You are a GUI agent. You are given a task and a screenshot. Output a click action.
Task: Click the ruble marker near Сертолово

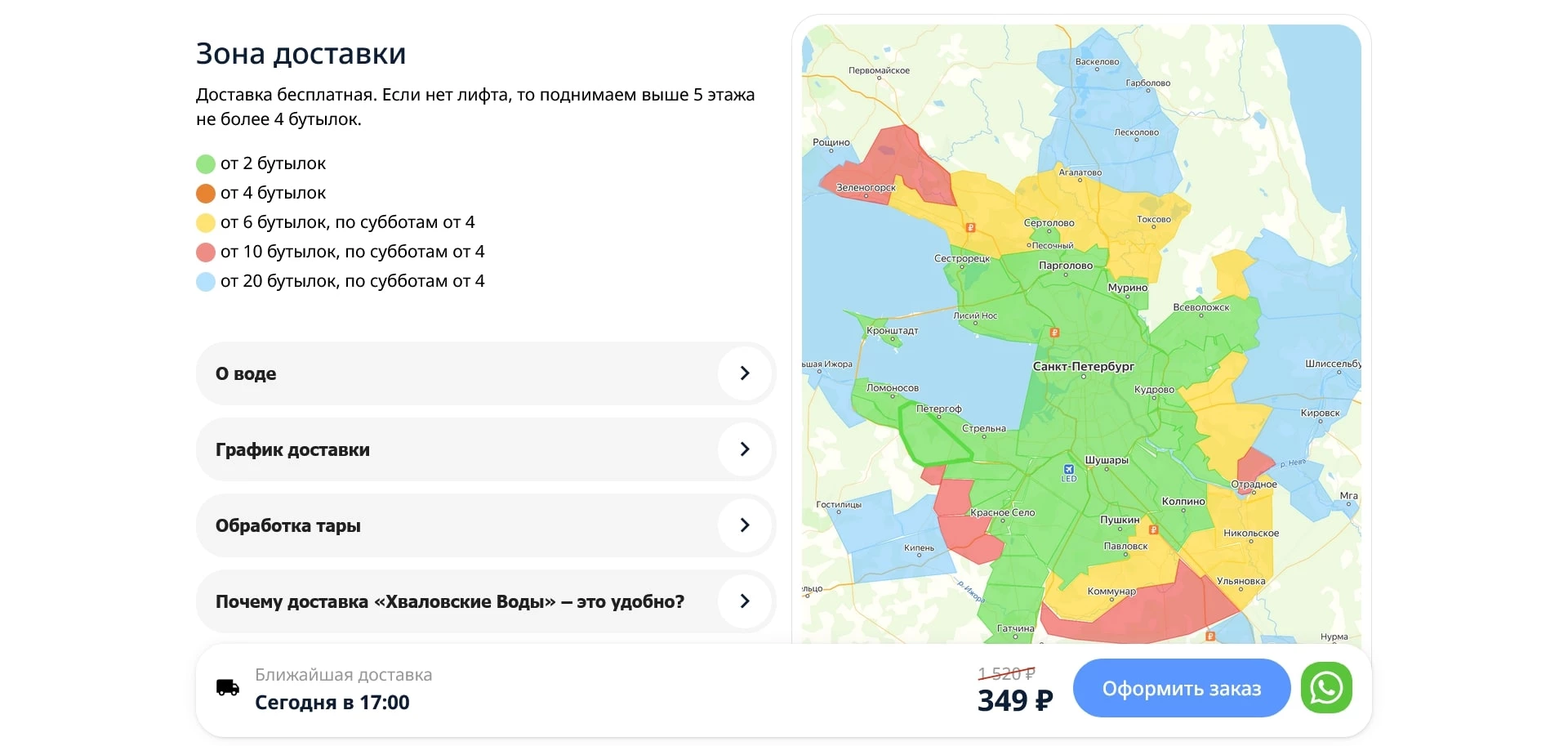[x=970, y=228]
